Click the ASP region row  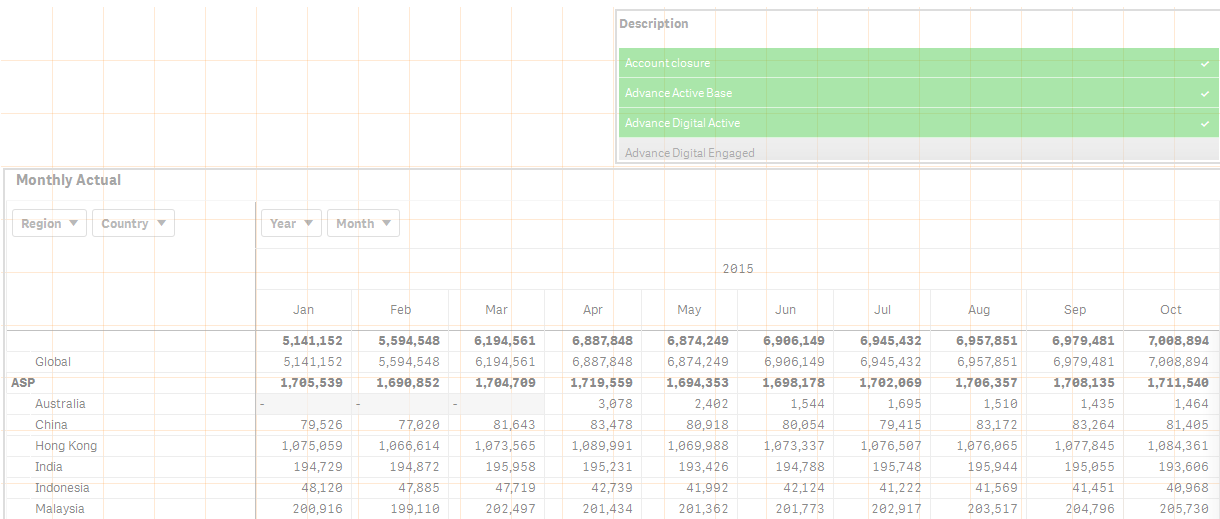(23, 383)
